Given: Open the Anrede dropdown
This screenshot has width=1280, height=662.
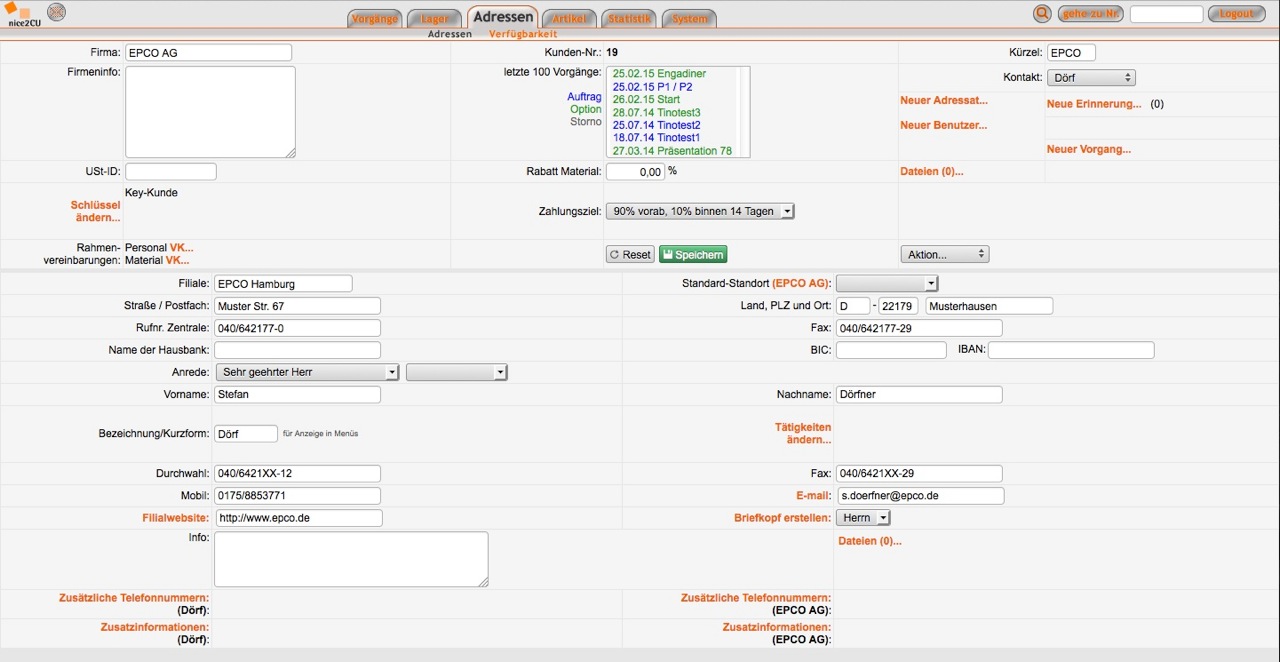Looking at the screenshot, I should pyautogui.click(x=307, y=372).
